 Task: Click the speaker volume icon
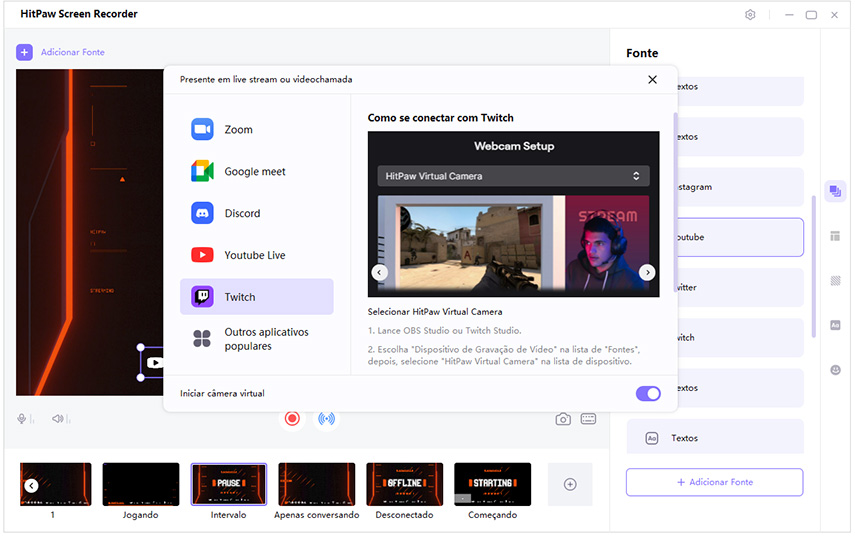tap(58, 419)
